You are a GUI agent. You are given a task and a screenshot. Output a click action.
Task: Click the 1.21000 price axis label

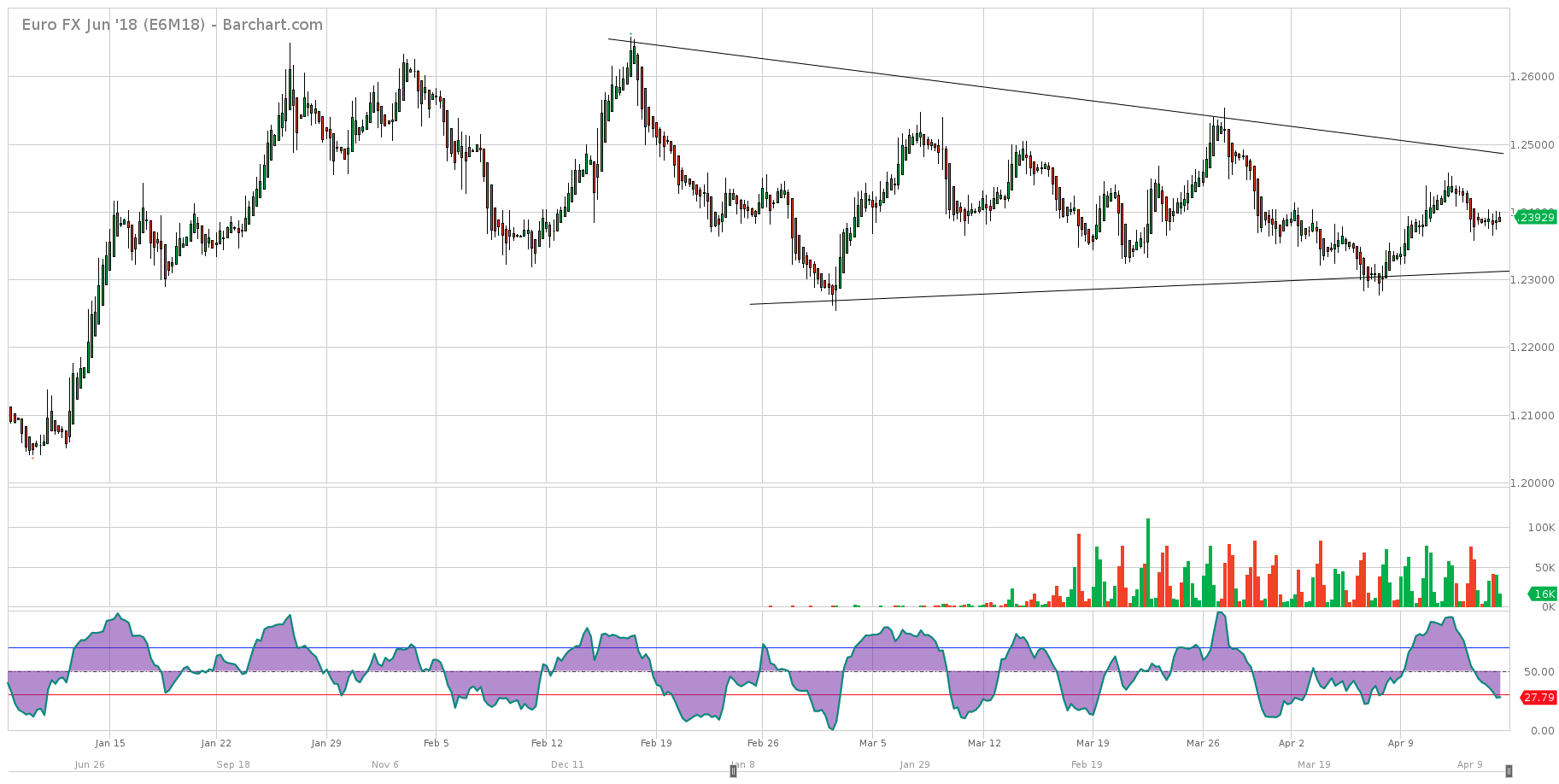1533,416
